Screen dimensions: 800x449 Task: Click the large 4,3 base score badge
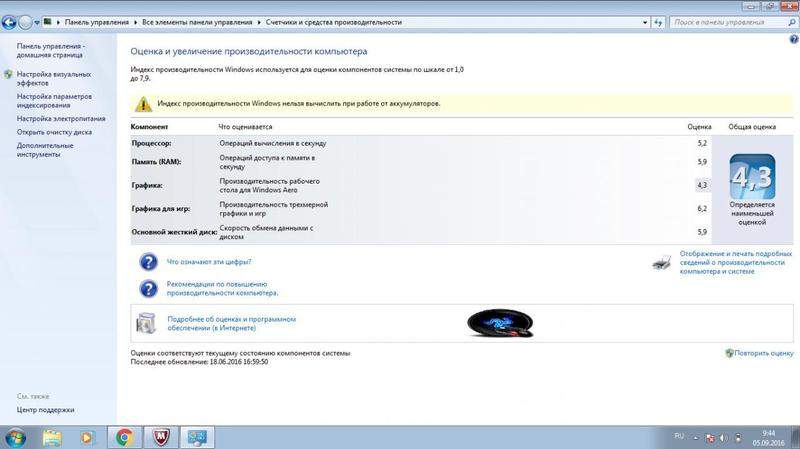[x=752, y=177]
